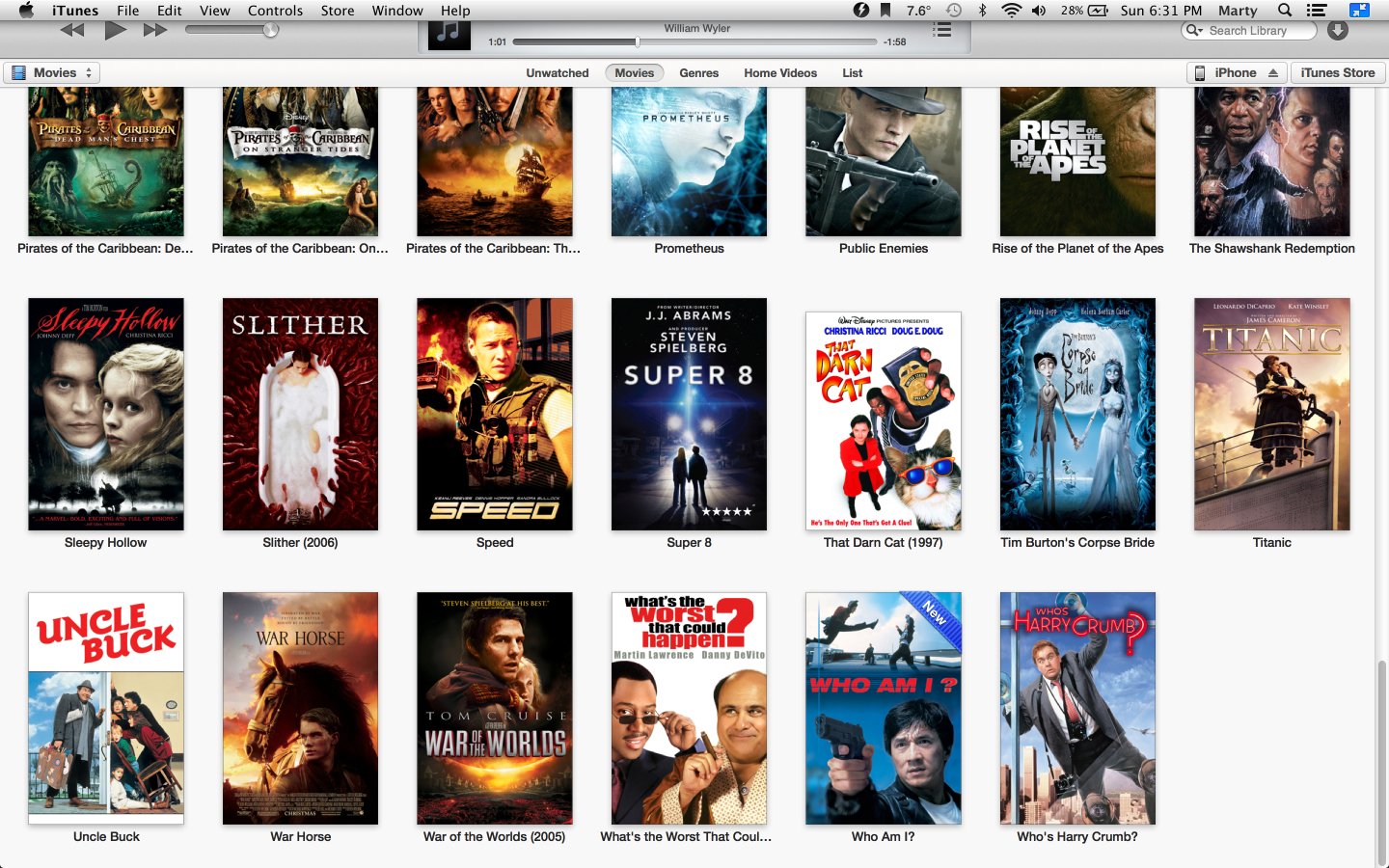Select the Titanic movie poster
This screenshot has width=1389, height=868.
pos(1272,414)
